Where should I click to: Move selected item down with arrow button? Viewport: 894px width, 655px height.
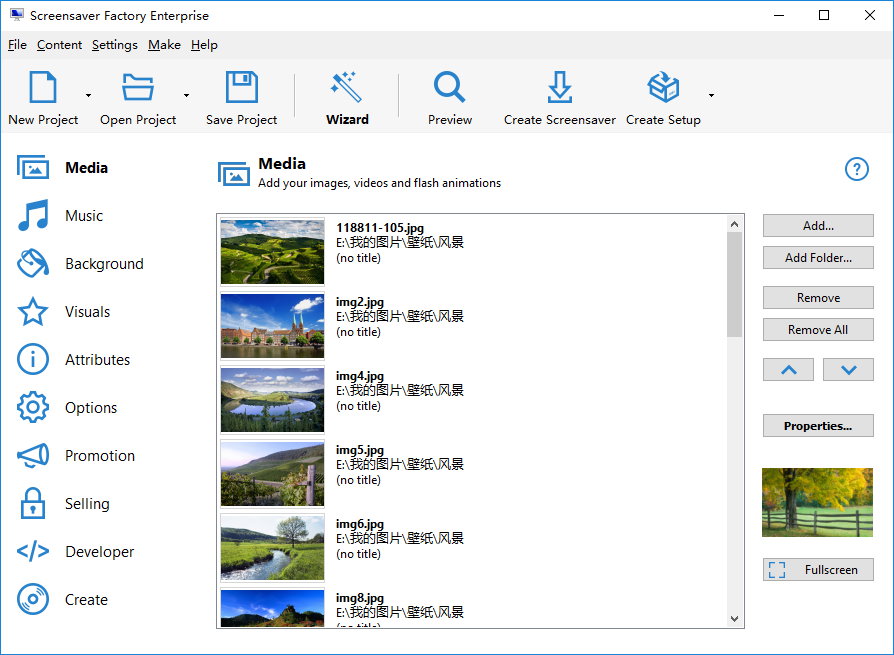848,370
